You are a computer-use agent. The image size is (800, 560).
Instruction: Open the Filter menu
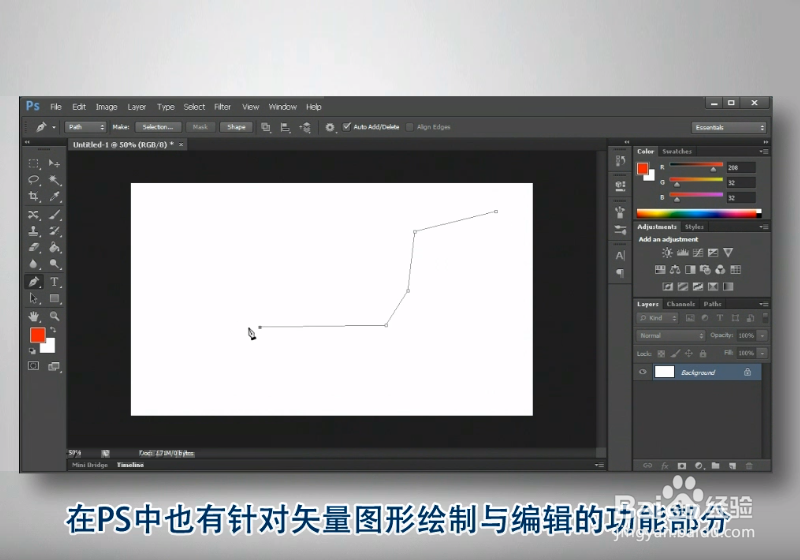click(222, 107)
